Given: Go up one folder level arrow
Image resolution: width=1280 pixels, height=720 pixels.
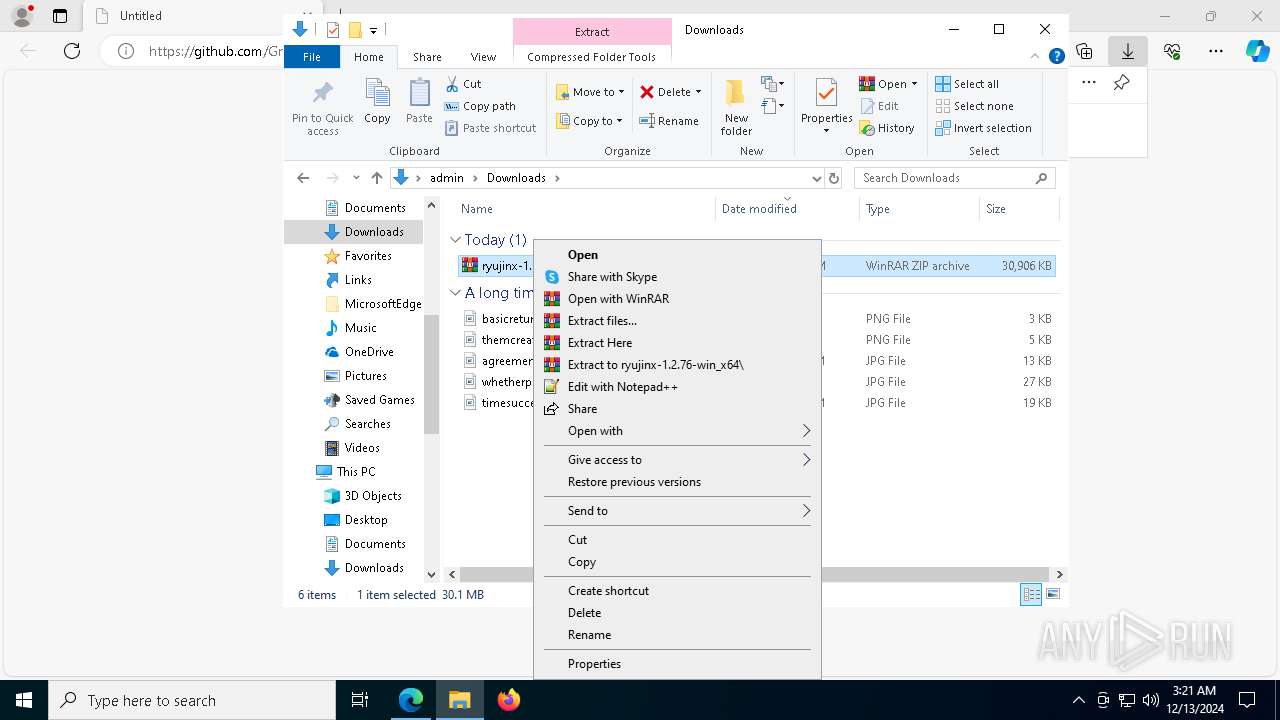Looking at the screenshot, I should click(376, 178).
